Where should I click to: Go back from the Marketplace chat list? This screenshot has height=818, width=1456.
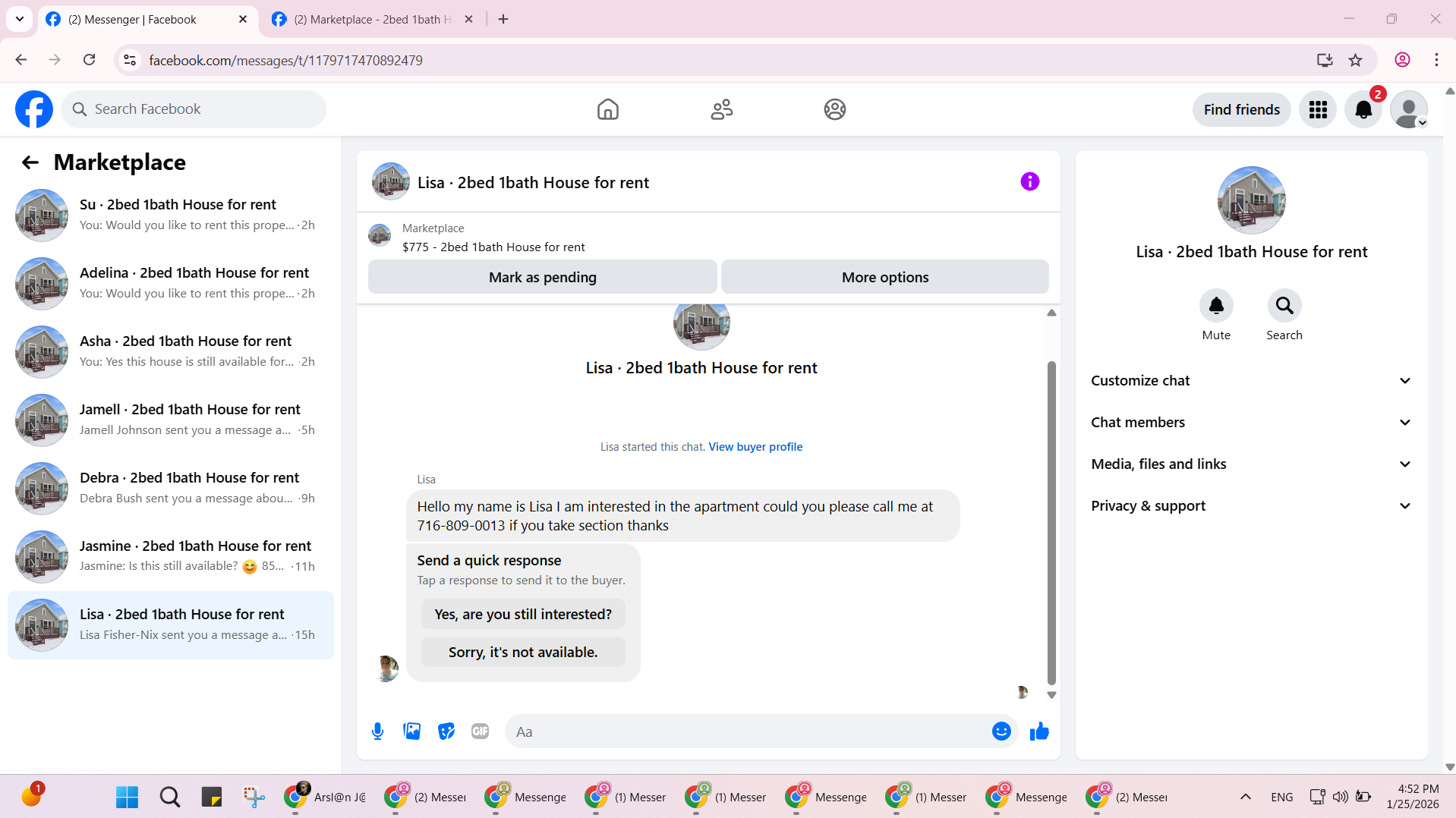30,162
